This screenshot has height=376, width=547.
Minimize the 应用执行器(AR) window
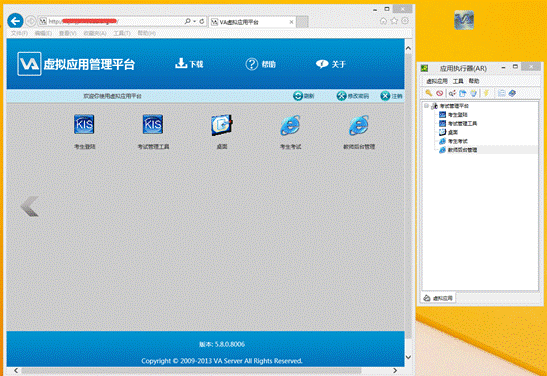[503, 67]
